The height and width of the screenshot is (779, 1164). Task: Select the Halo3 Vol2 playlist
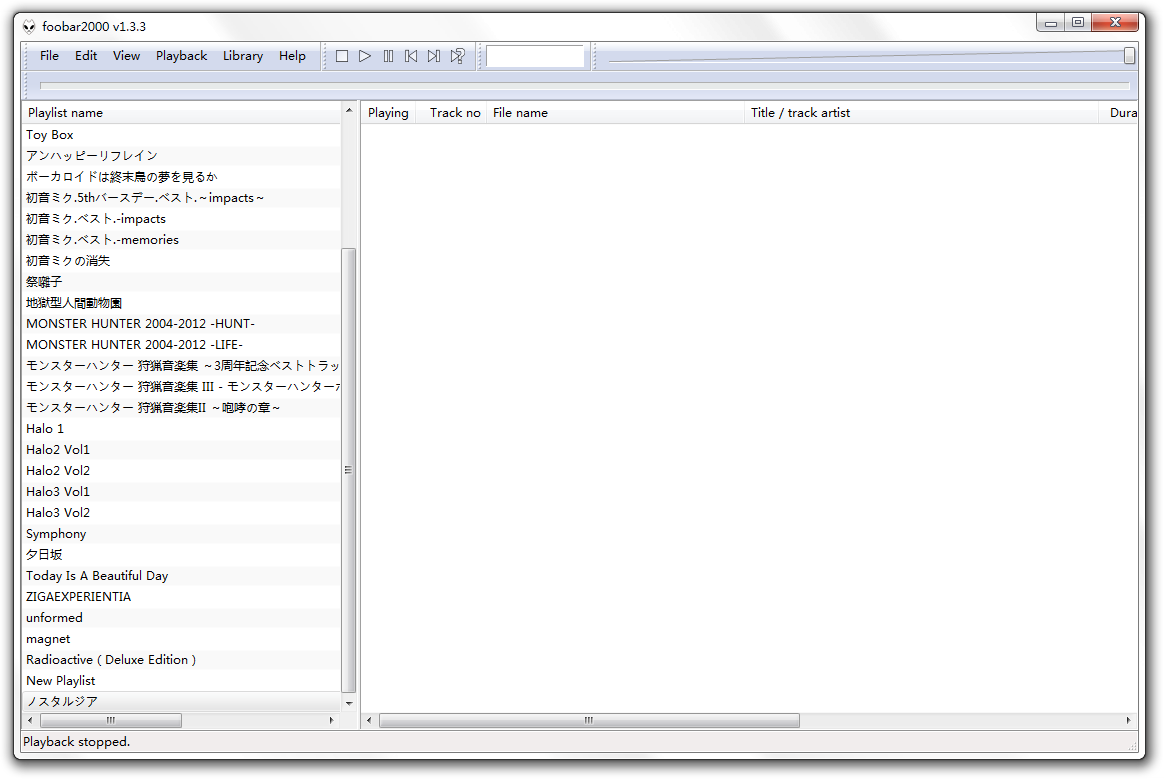(182, 512)
